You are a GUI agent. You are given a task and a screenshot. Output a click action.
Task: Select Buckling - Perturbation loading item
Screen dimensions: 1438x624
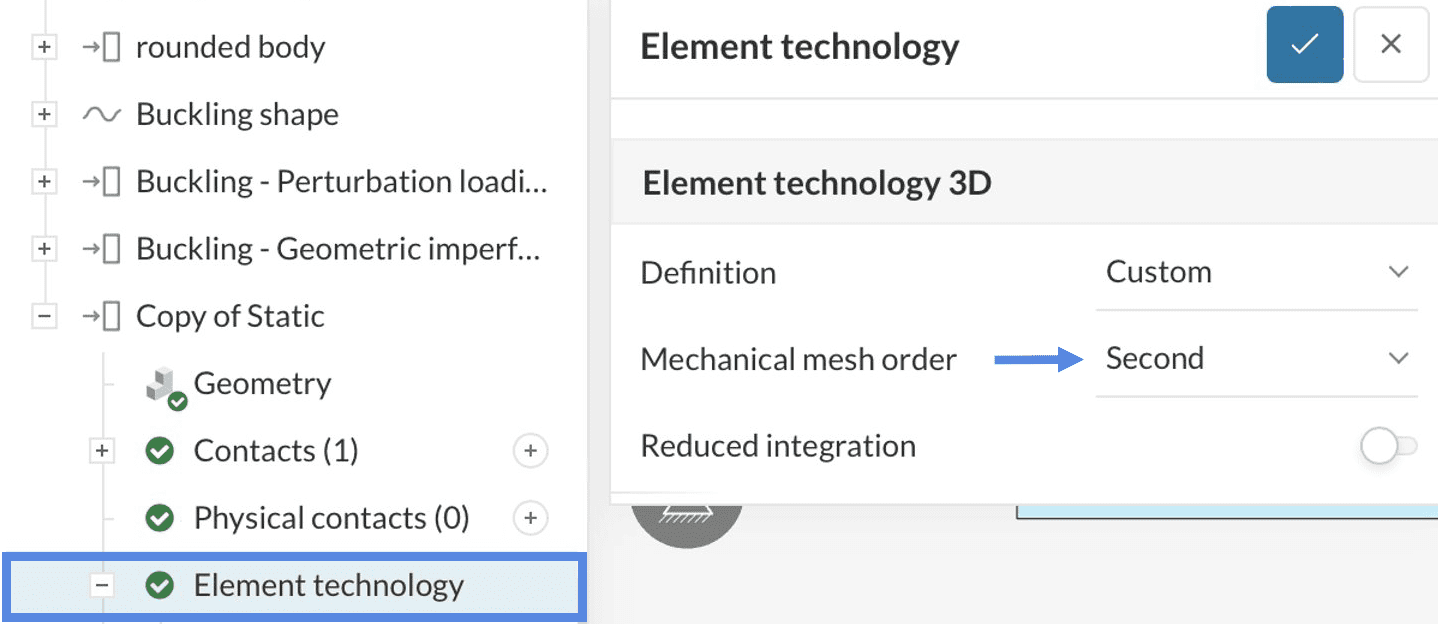[341, 182]
